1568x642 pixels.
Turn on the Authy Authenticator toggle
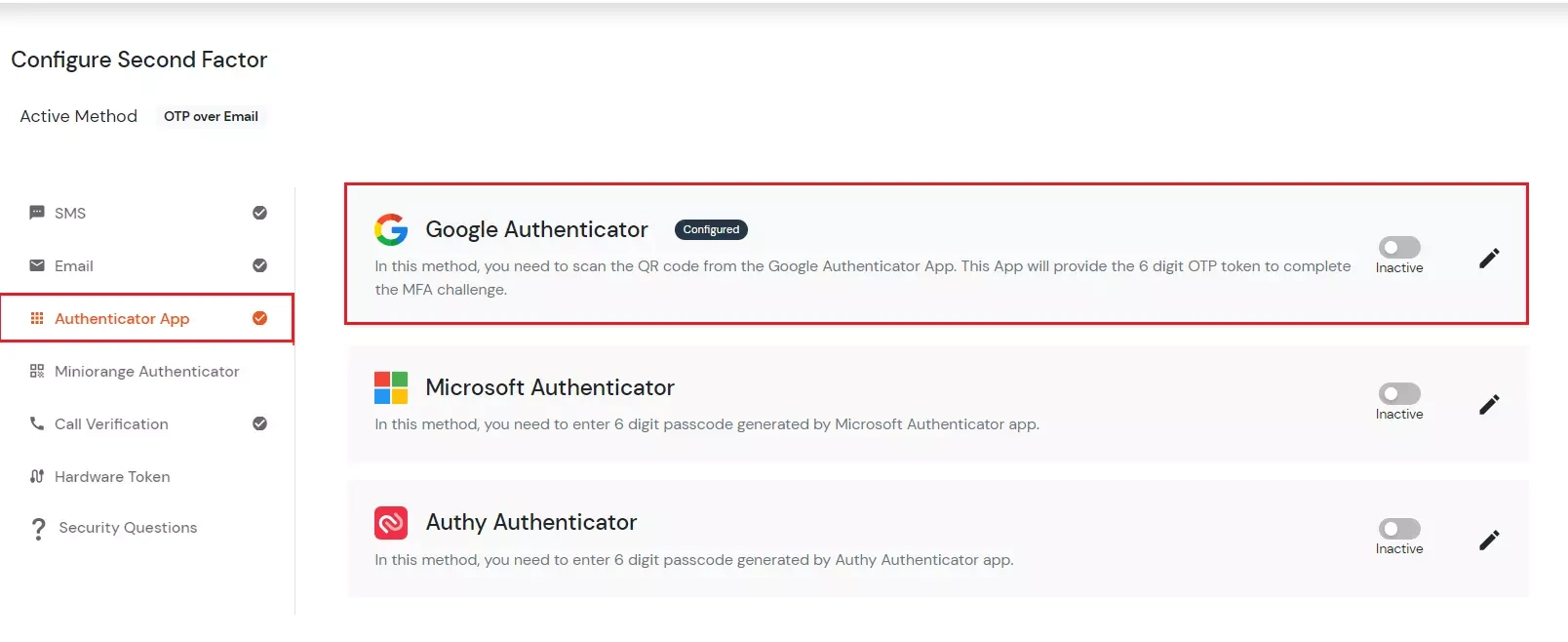1399,530
